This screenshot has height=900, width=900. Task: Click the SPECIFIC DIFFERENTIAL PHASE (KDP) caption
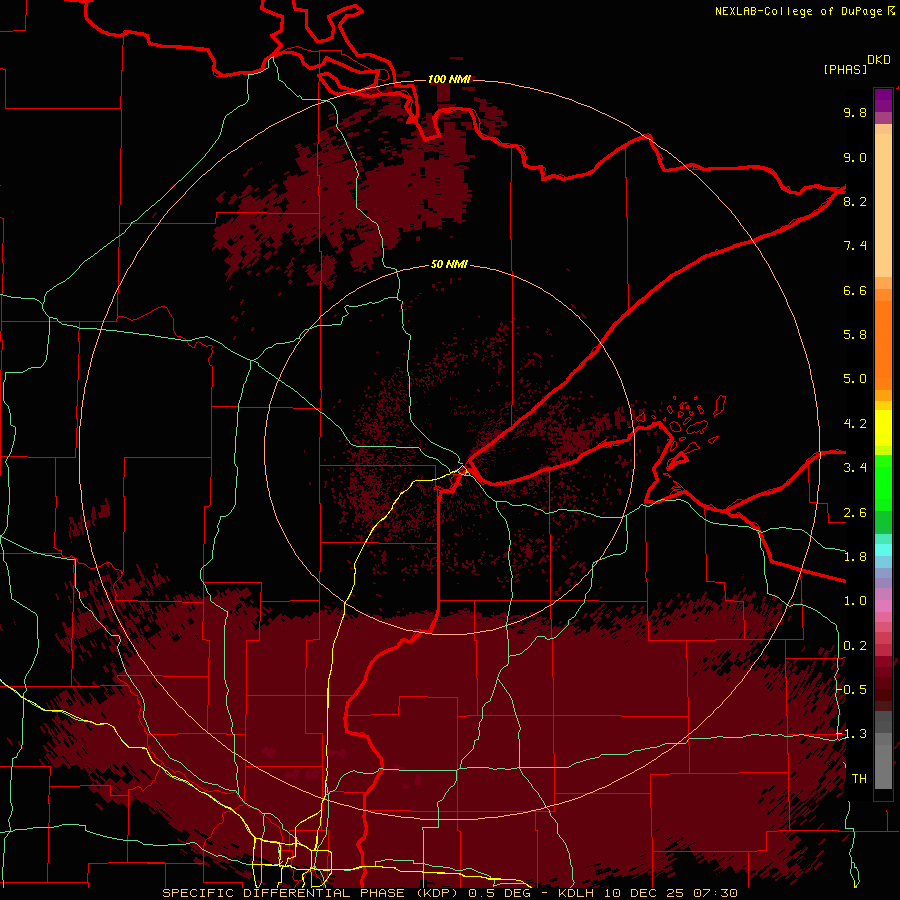tap(311, 893)
